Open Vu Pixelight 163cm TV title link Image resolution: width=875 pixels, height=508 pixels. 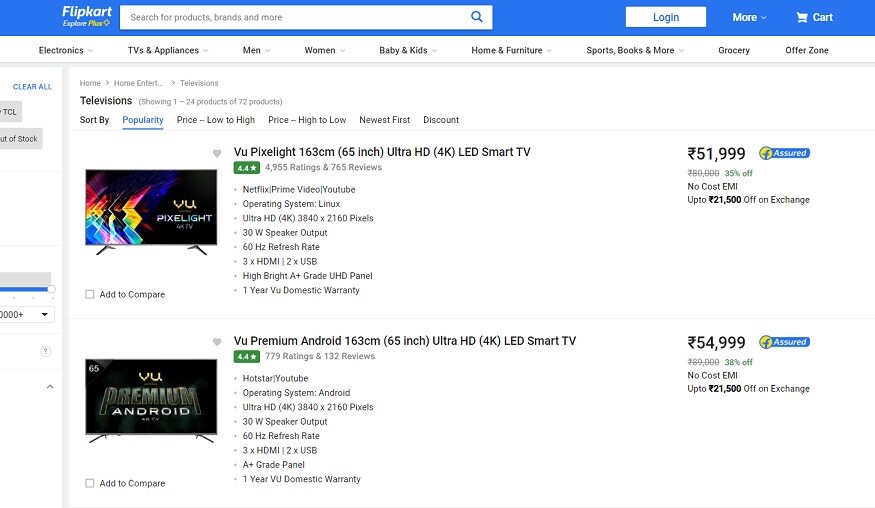tap(382, 152)
